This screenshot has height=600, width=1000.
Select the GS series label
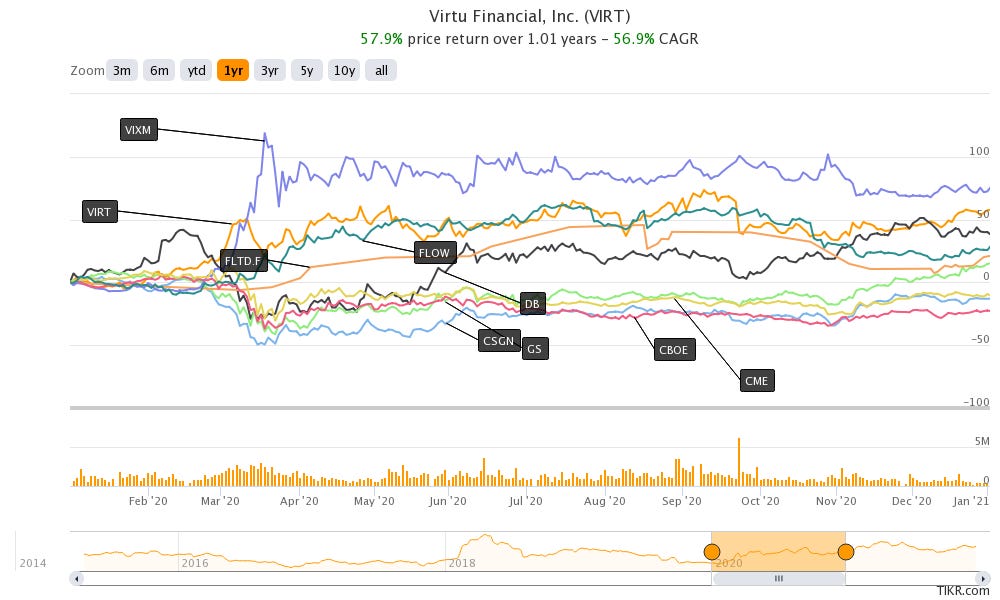[534, 349]
